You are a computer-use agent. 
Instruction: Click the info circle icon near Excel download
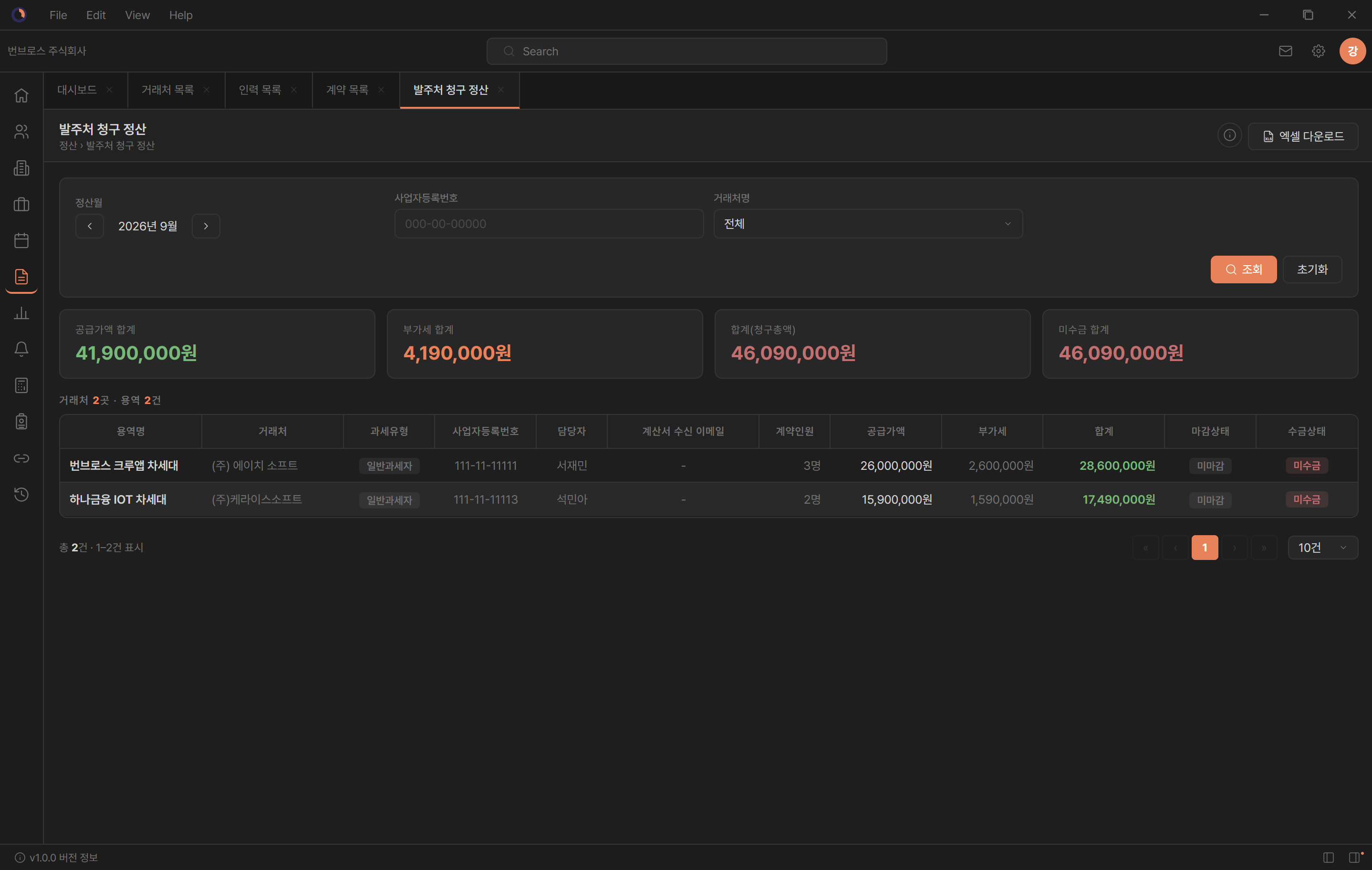coord(1229,135)
